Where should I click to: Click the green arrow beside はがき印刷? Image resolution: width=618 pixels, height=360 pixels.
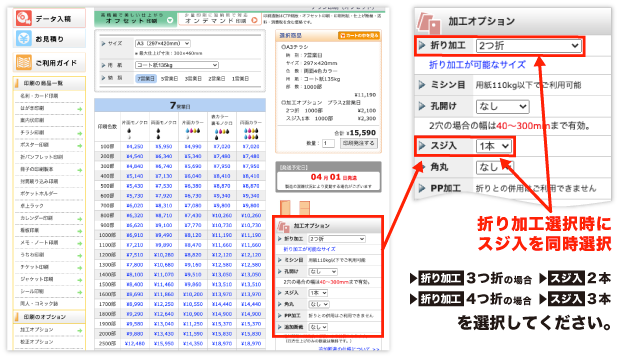80,109
